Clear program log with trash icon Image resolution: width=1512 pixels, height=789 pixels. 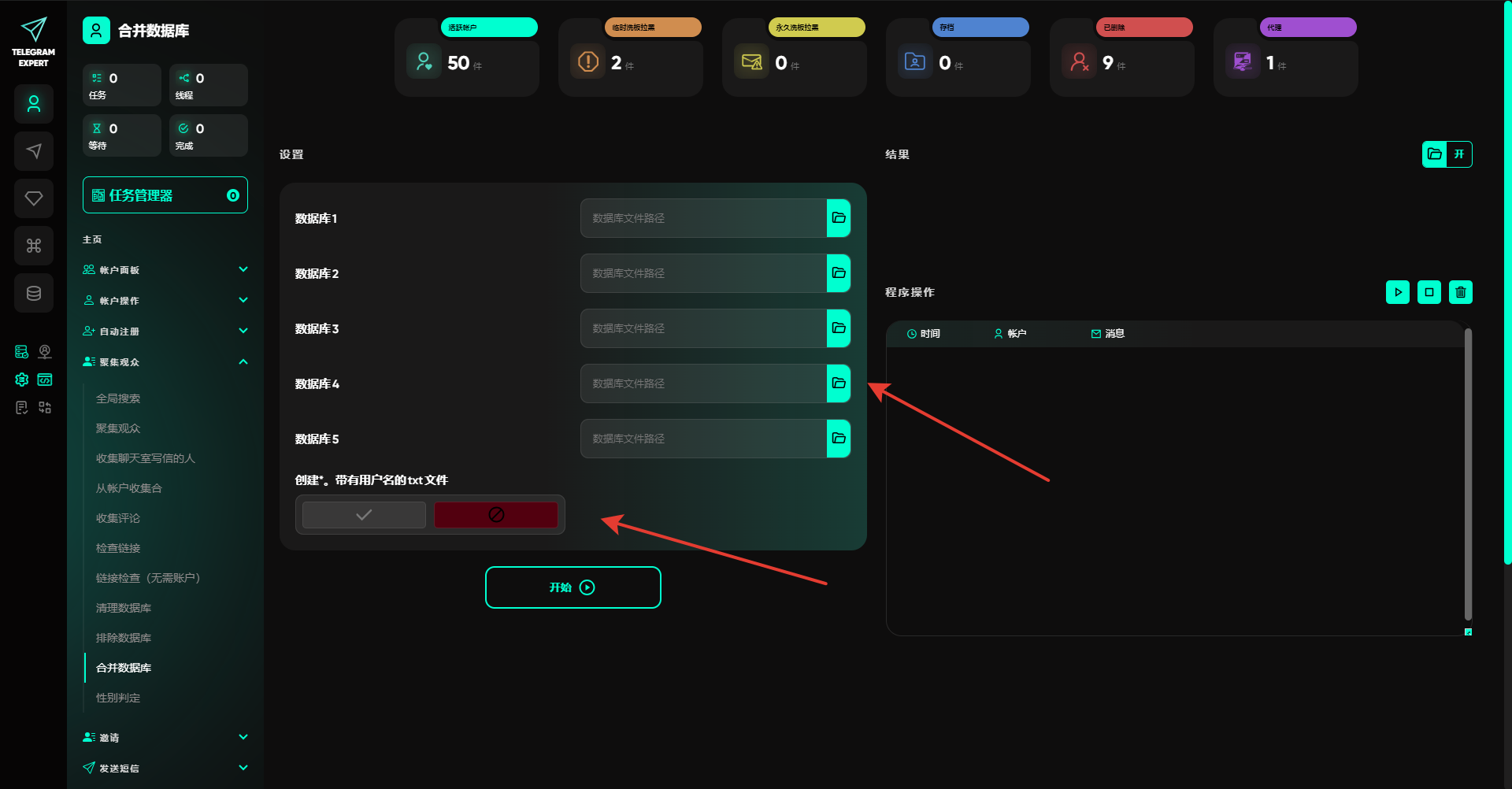tap(1460, 292)
